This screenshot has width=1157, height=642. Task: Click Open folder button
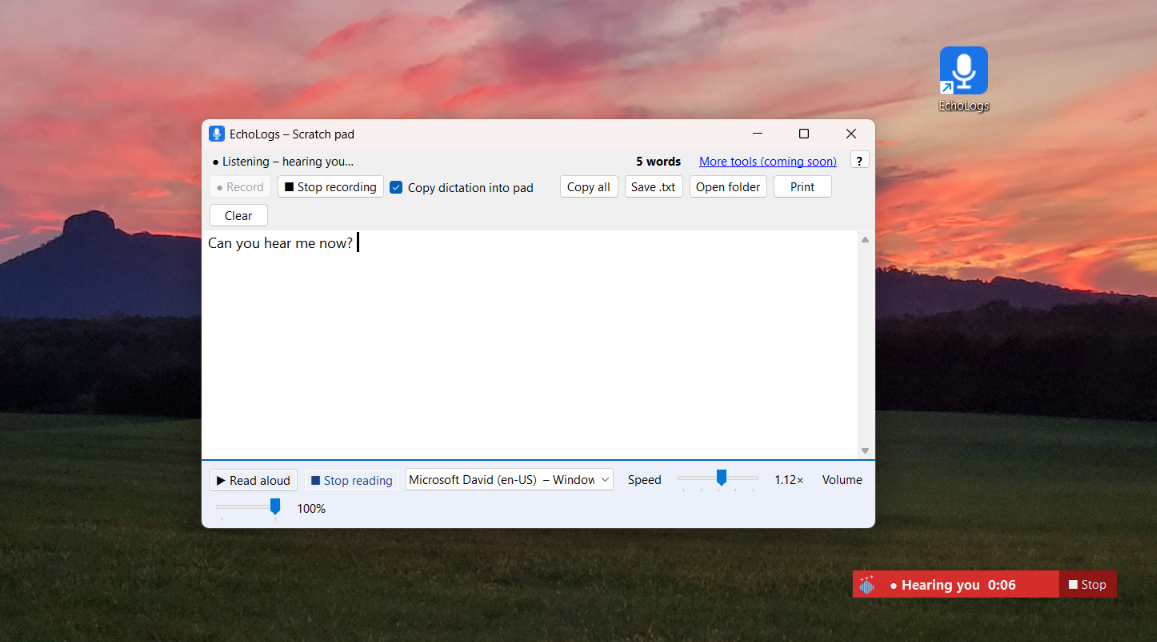click(x=728, y=187)
